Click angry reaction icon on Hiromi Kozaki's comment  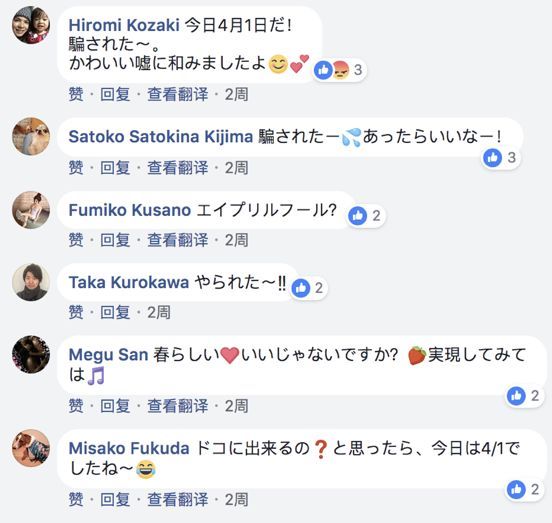340,70
